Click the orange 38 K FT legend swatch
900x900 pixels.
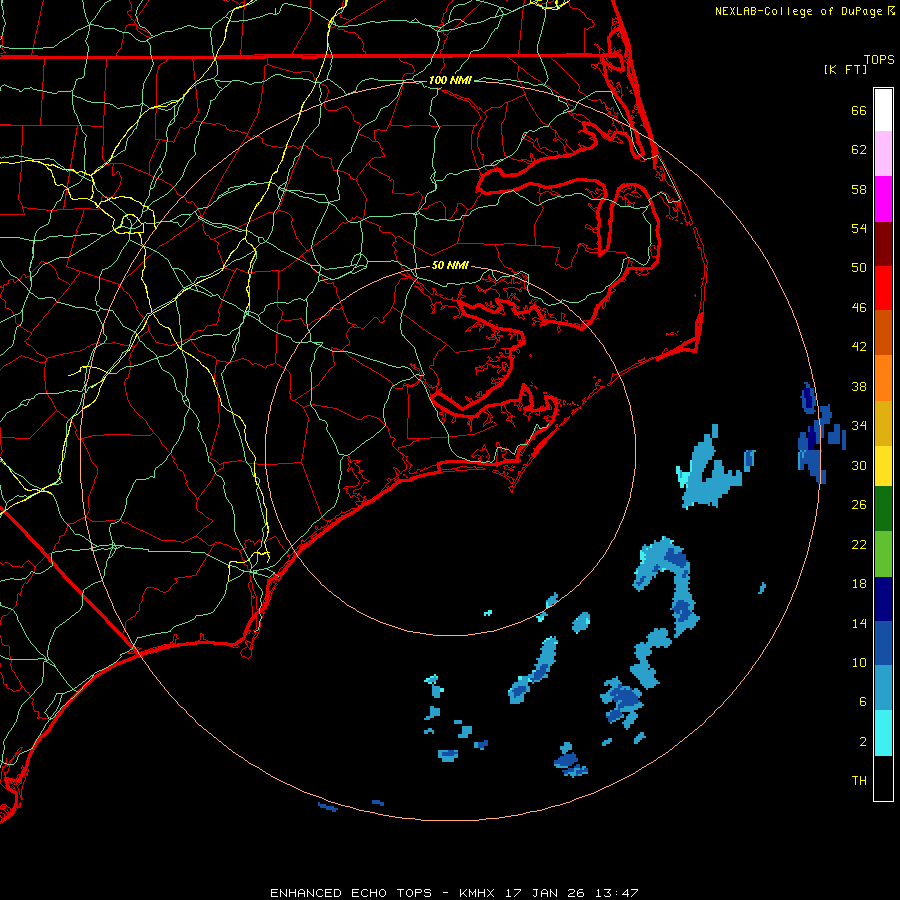pos(883,378)
